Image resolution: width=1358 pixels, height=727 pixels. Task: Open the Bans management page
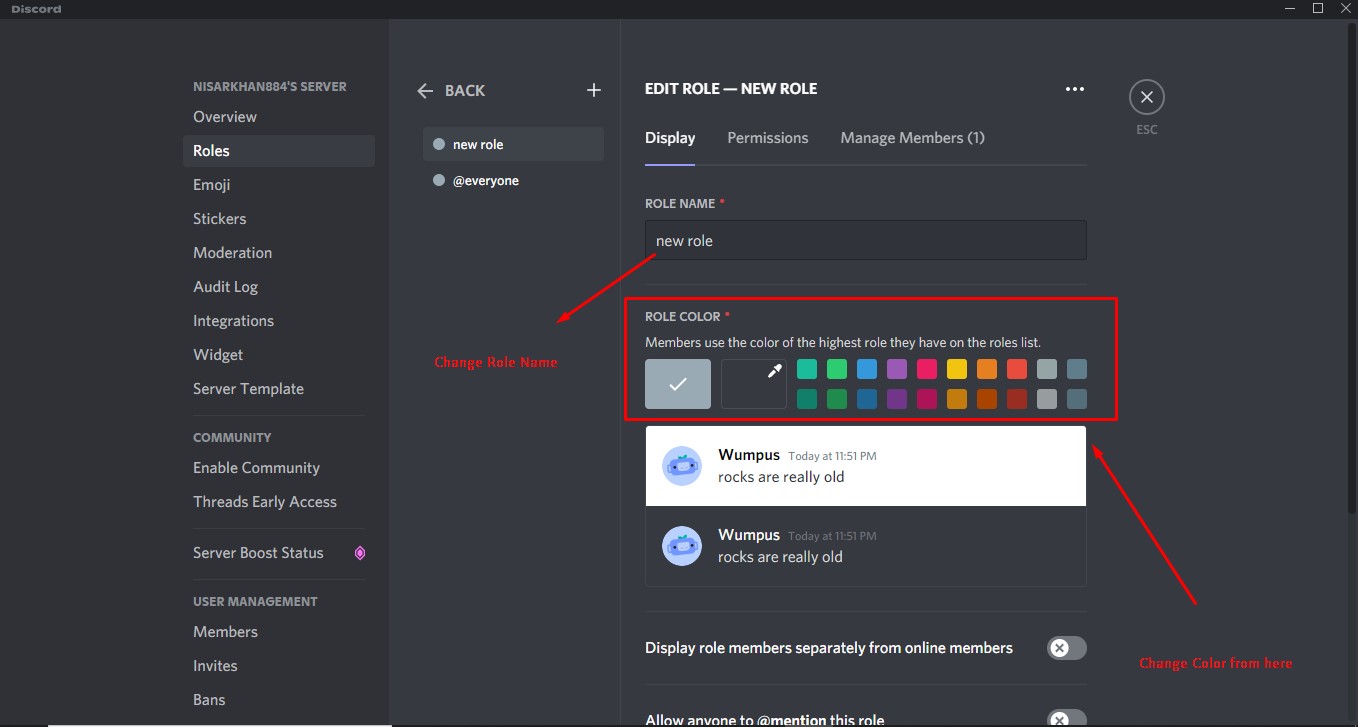point(278,700)
